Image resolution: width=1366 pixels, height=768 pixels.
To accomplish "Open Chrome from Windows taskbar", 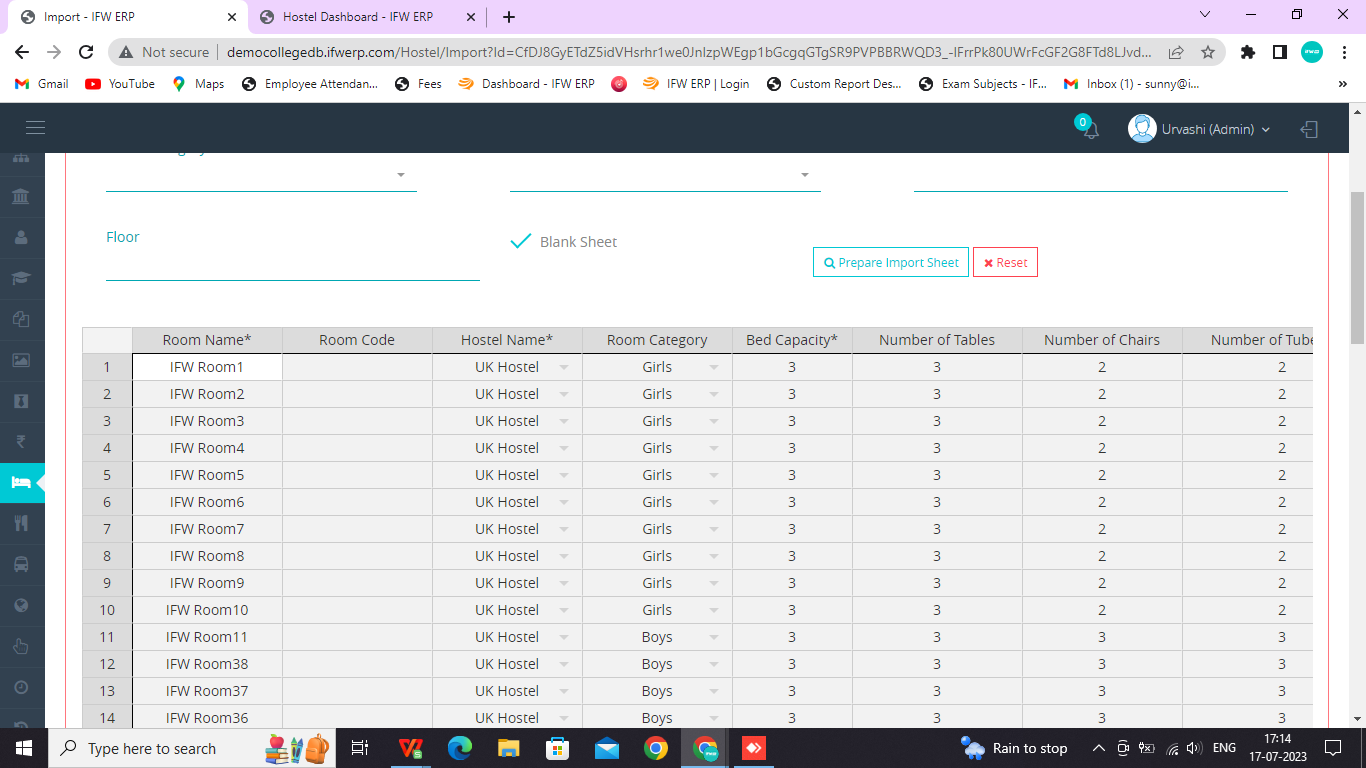I will [x=656, y=748].
